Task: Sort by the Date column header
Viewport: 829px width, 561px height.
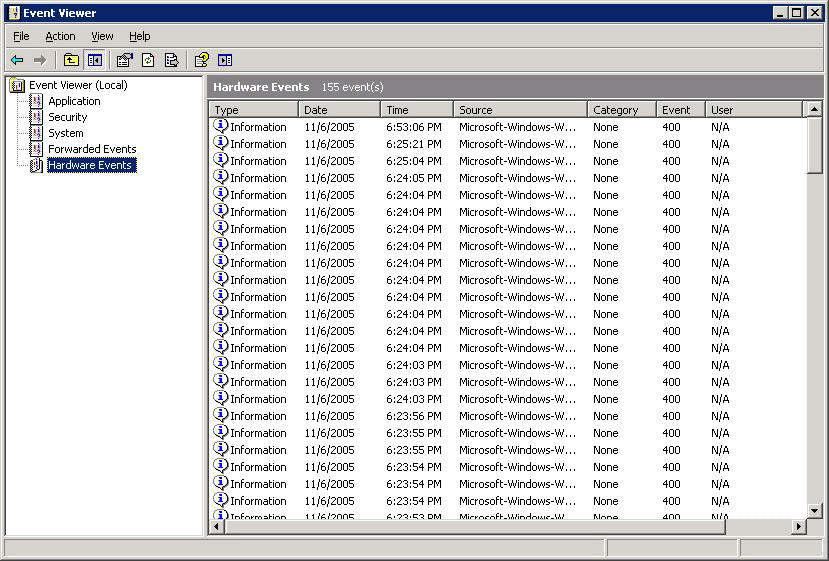Action: click(339, 109)
